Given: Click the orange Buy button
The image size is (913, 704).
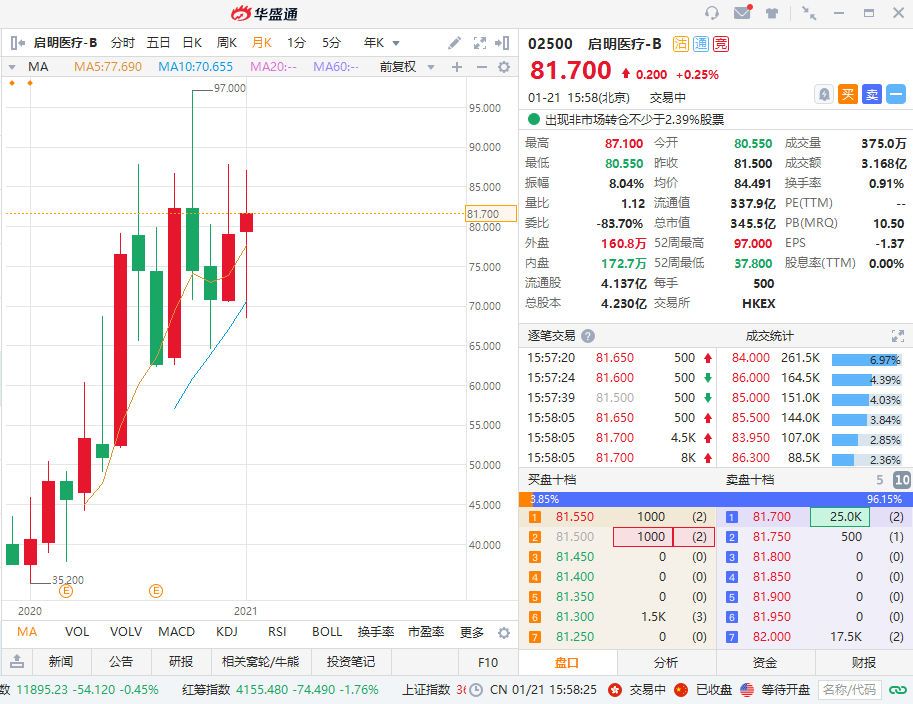Looking at the screenshot, I should click(x=848, y=94).
